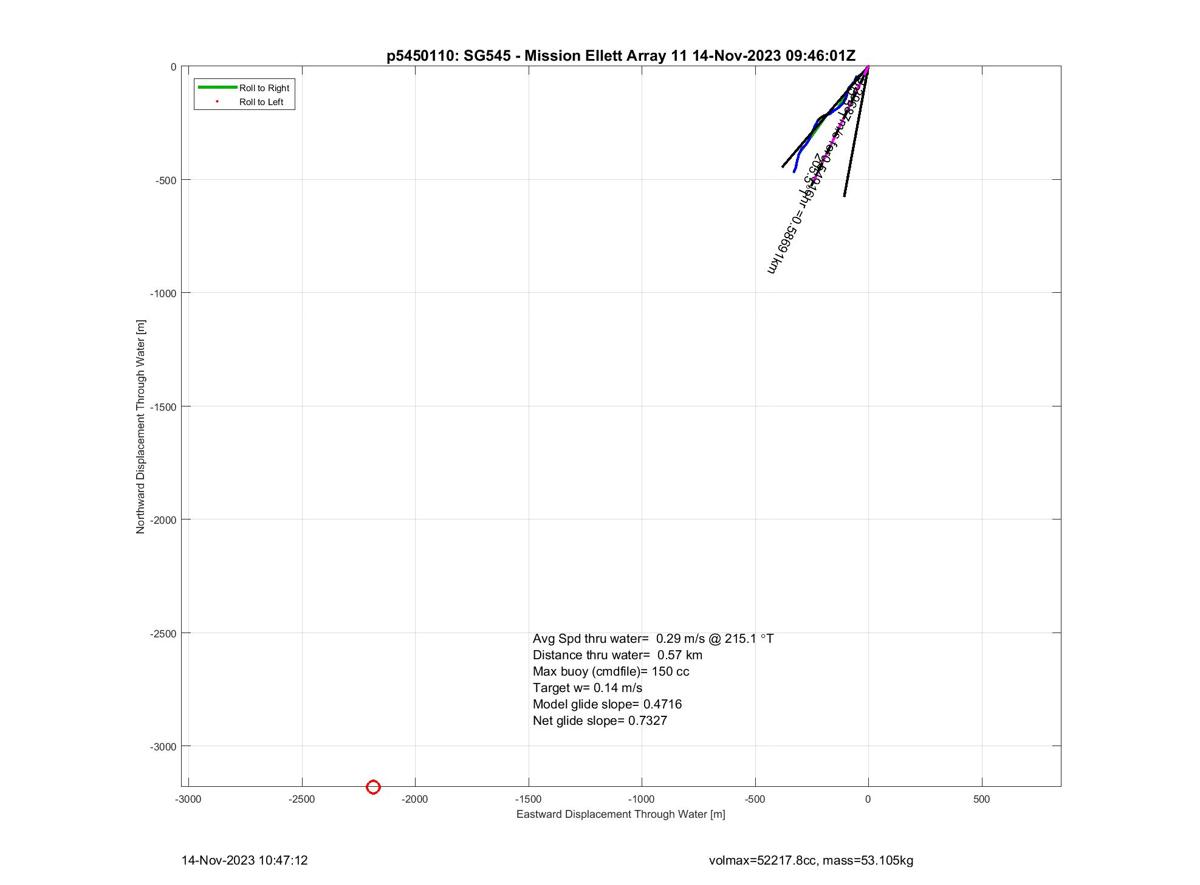Viewport: 1200px width, 885px height.
Task: Click the y-axis tick label -2500
Action: (163, 633)
